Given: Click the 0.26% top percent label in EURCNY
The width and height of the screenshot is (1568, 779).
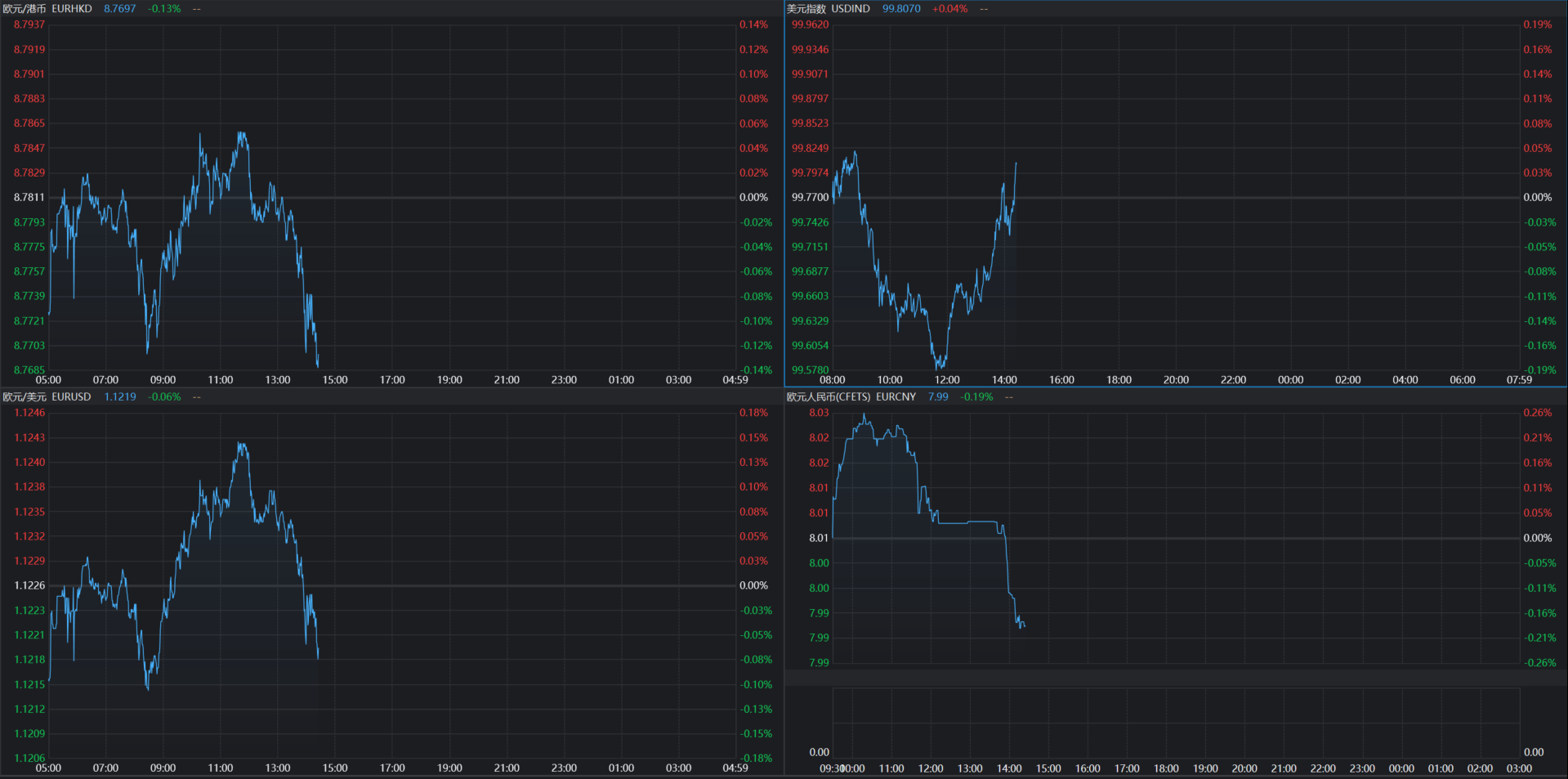Looking at the screenshot, I should [x=1538, y=413].
